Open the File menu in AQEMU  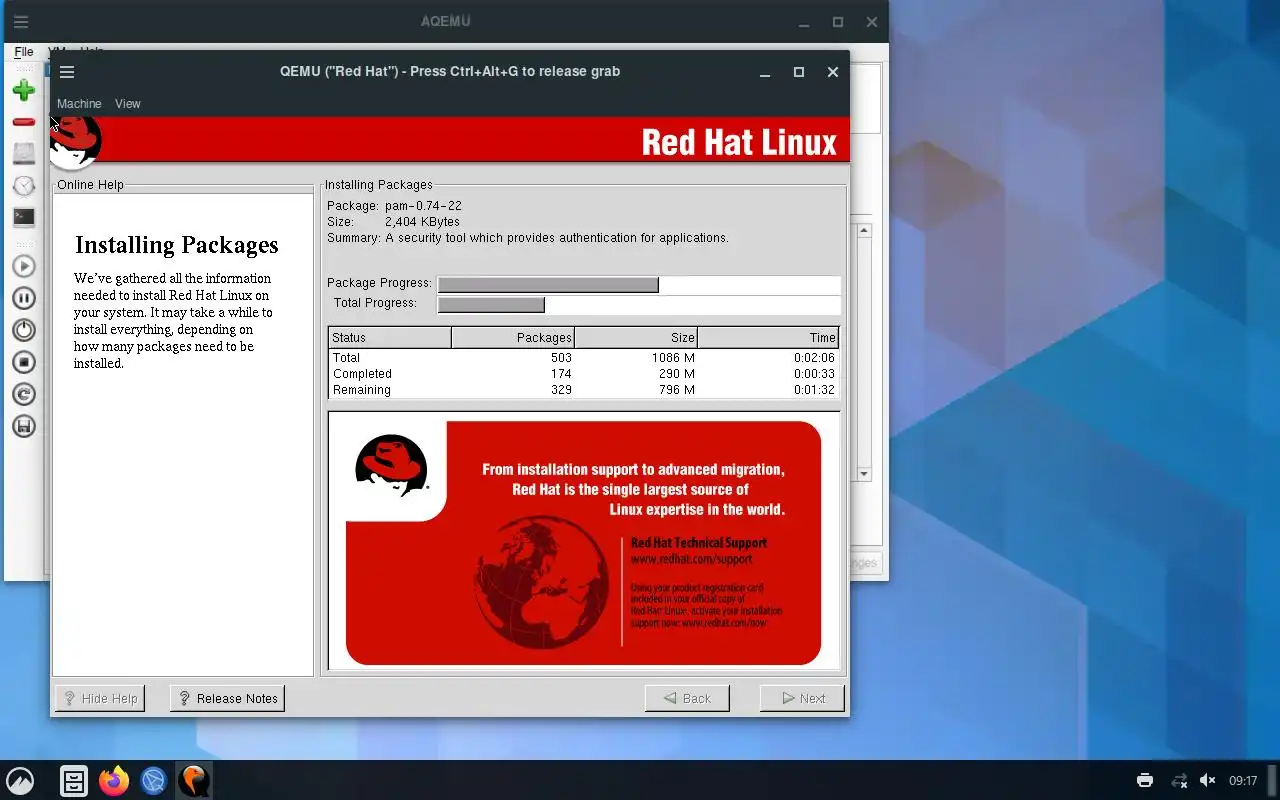pyautogui.click(x=24, y=51)
